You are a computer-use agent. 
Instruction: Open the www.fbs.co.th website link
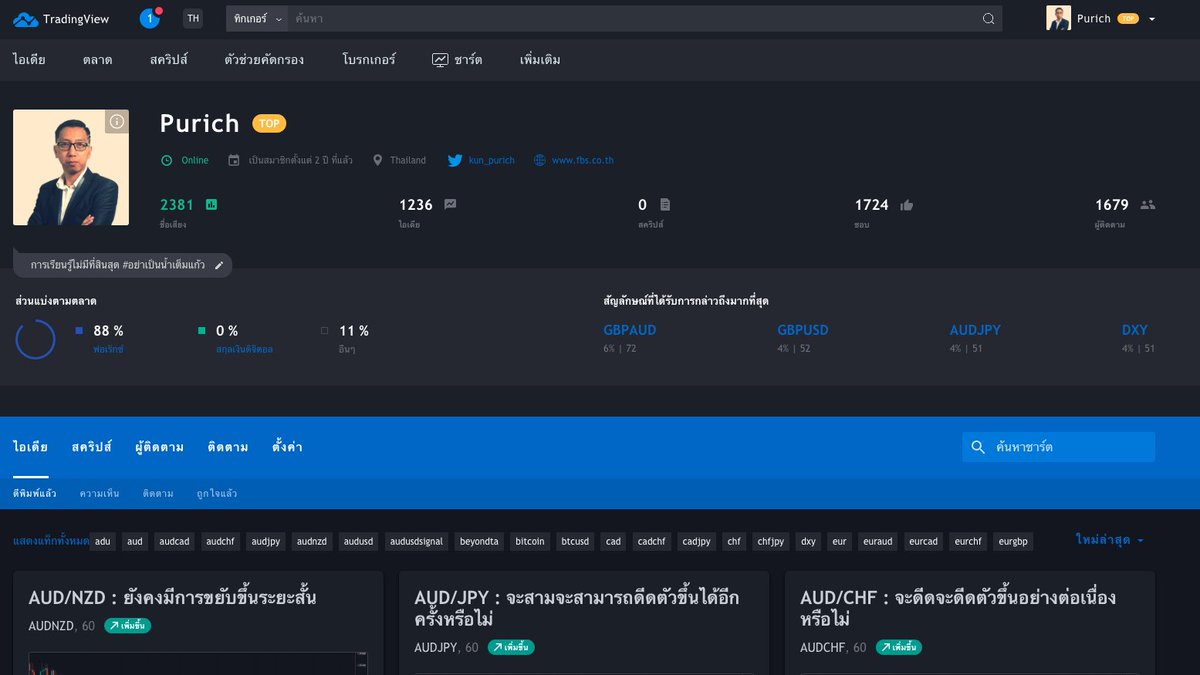pyautogui.click(x=574, y=160)
